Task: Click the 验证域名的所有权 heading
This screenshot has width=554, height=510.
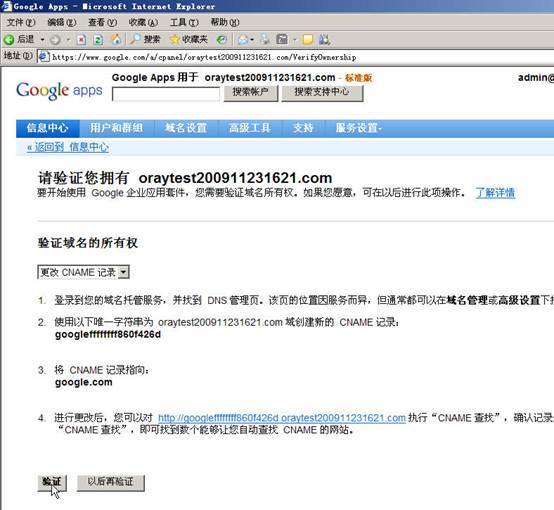Action: pyautogui.click(x=88, y=243)
